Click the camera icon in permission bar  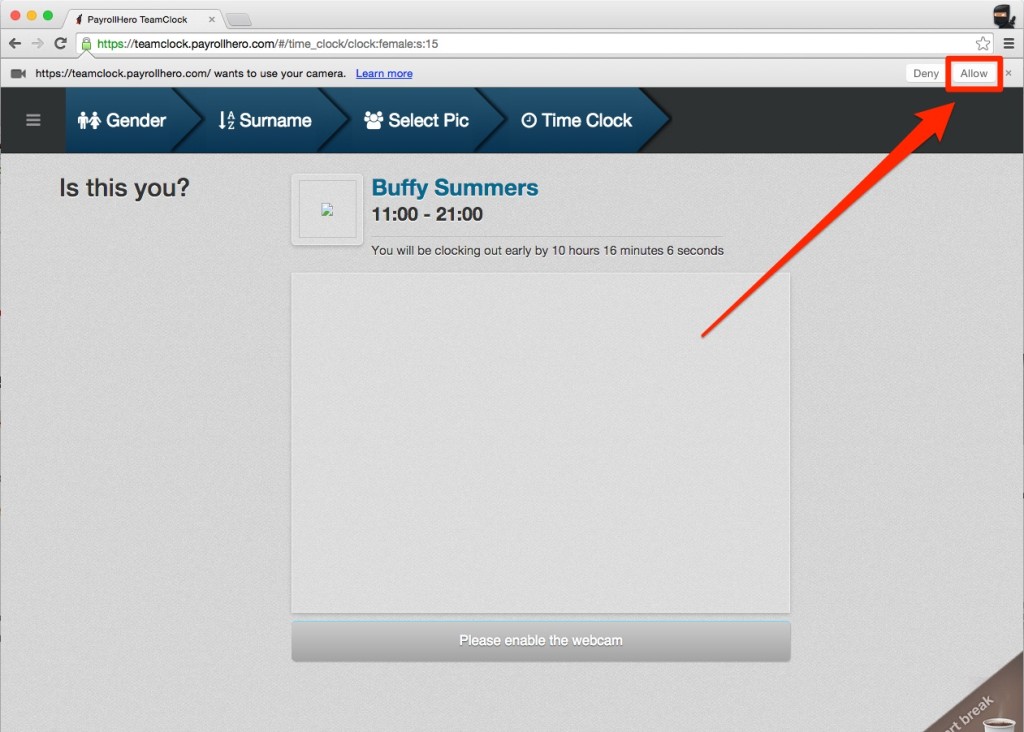point(18,73)
